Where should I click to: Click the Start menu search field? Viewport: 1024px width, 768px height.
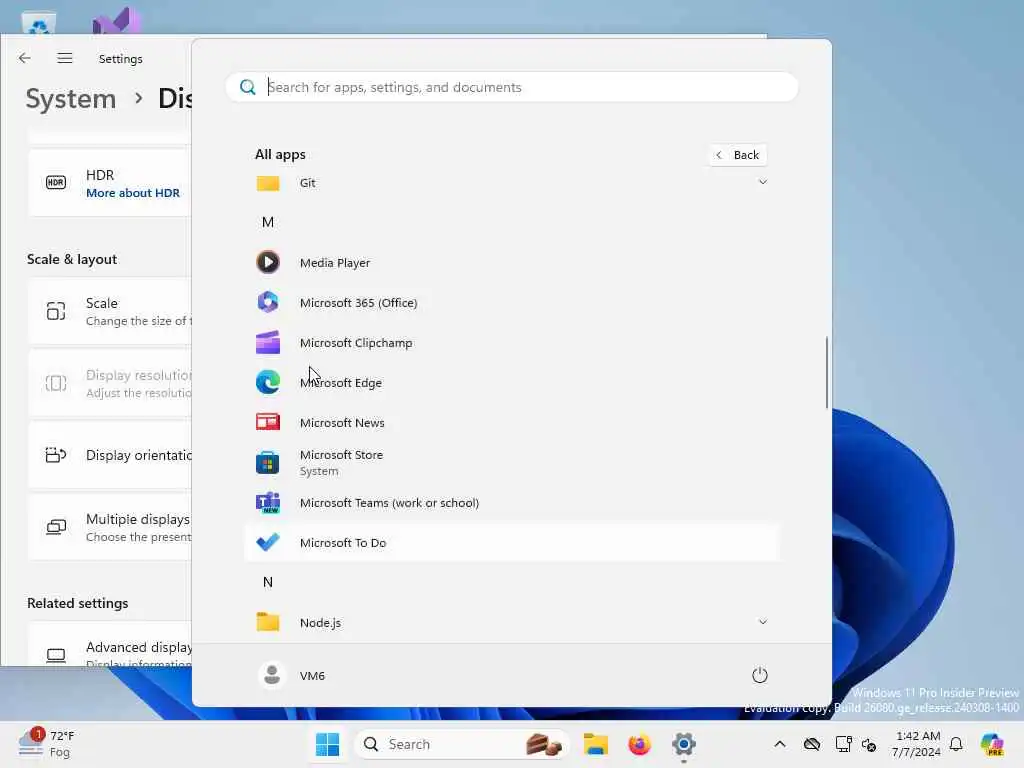tap(511, 88)
